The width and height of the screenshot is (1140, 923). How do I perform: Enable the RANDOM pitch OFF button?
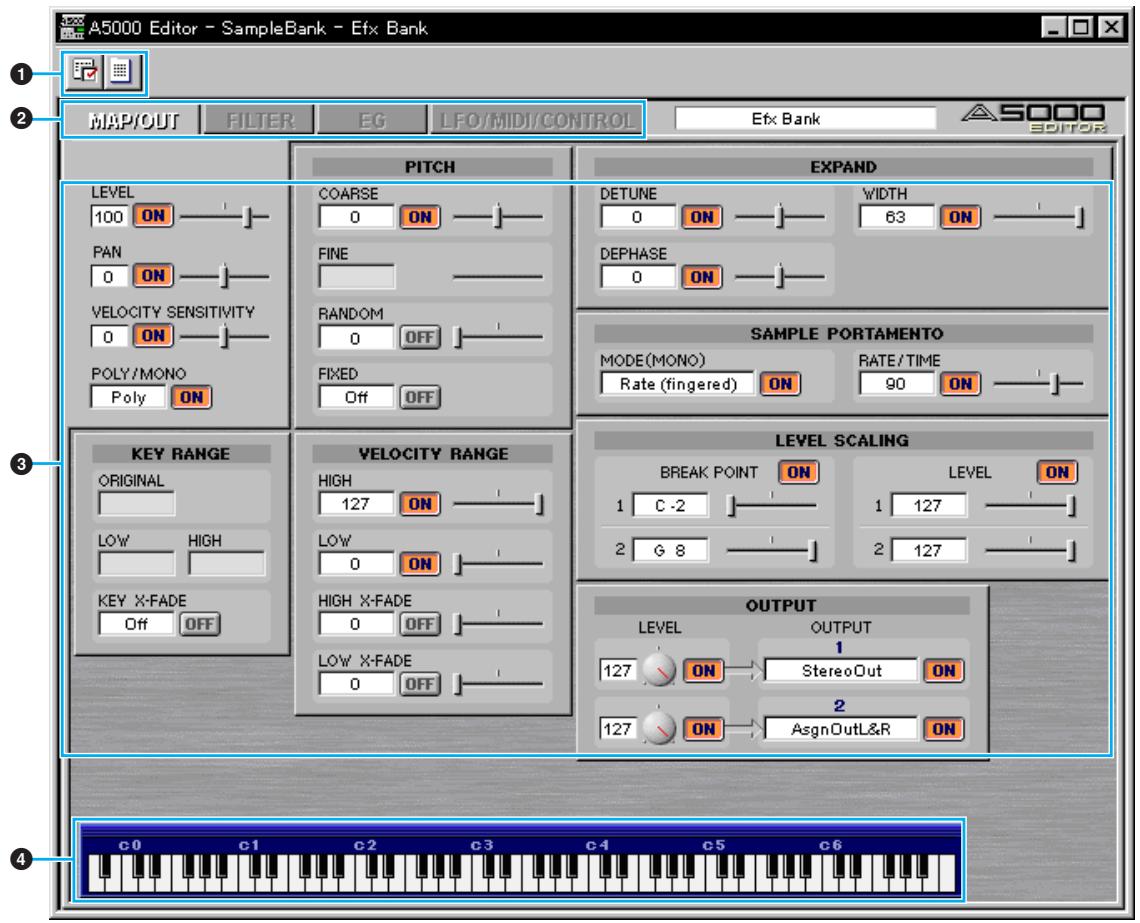point(420,337)
